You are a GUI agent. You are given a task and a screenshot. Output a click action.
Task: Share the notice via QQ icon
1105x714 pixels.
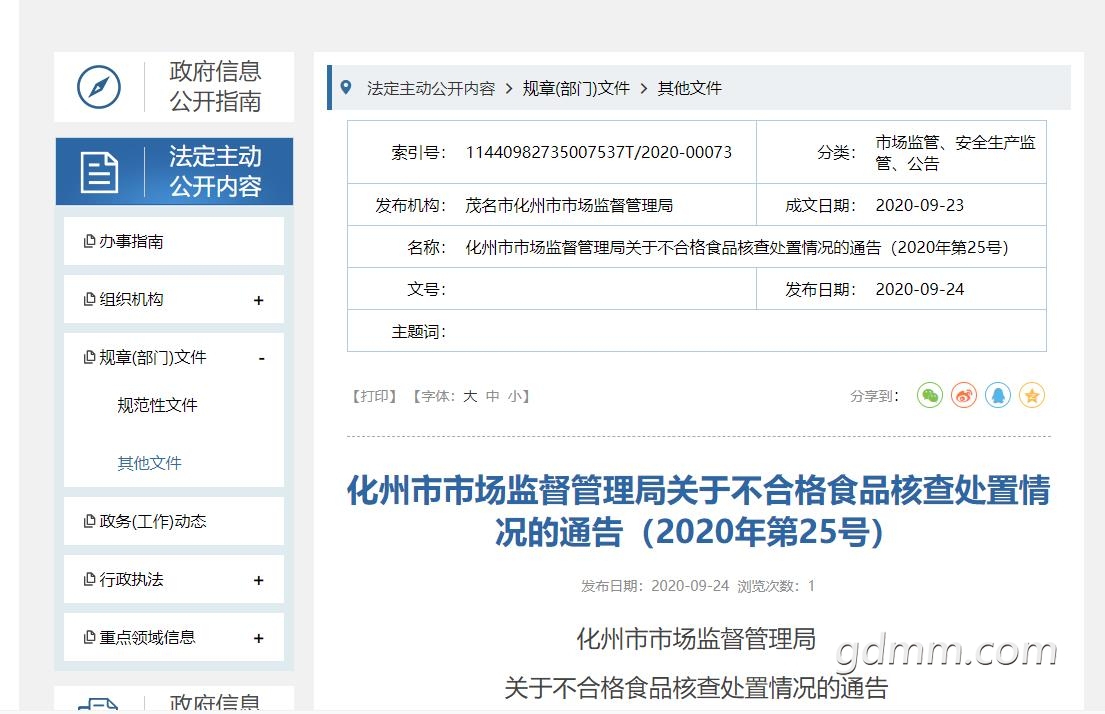(x=998, y=395)
